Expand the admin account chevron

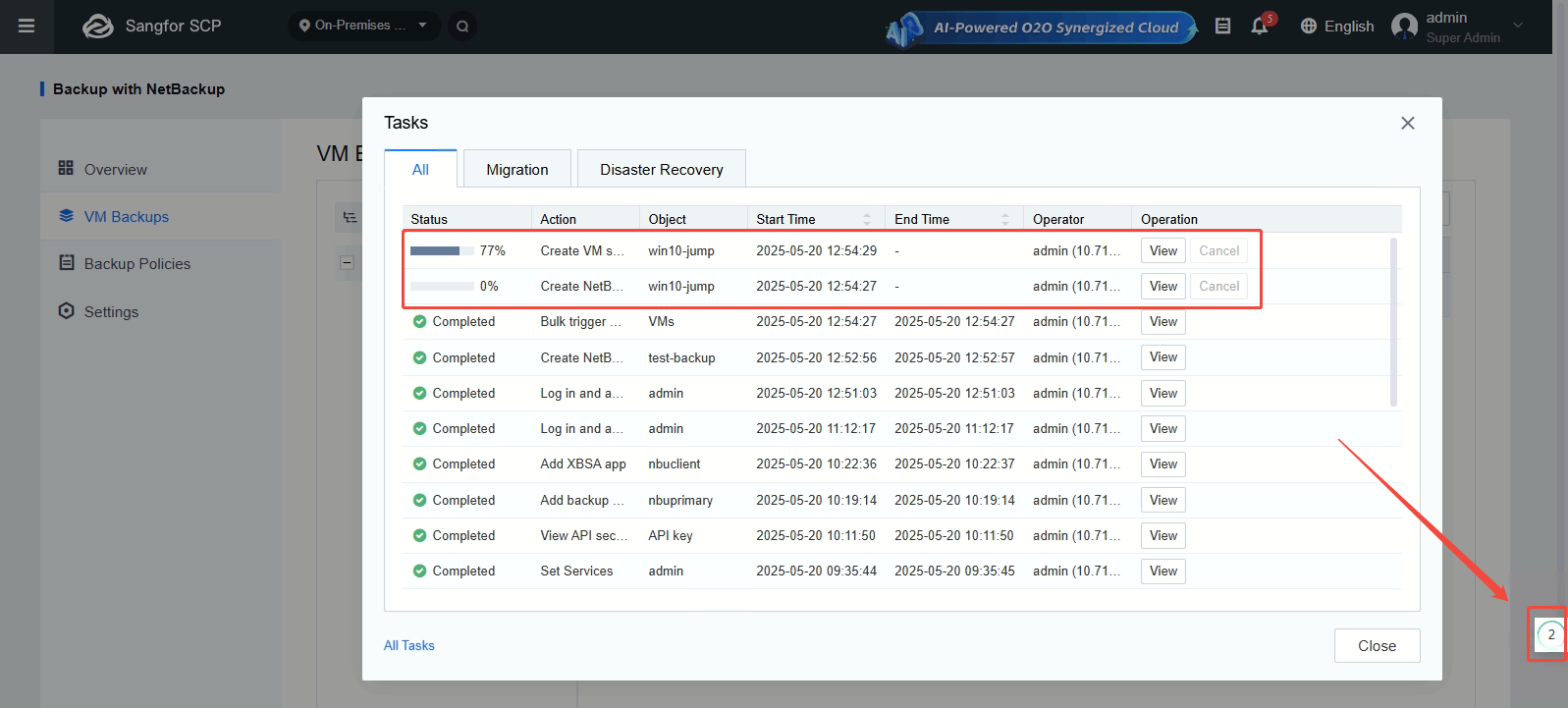(x=1518, y=27)
